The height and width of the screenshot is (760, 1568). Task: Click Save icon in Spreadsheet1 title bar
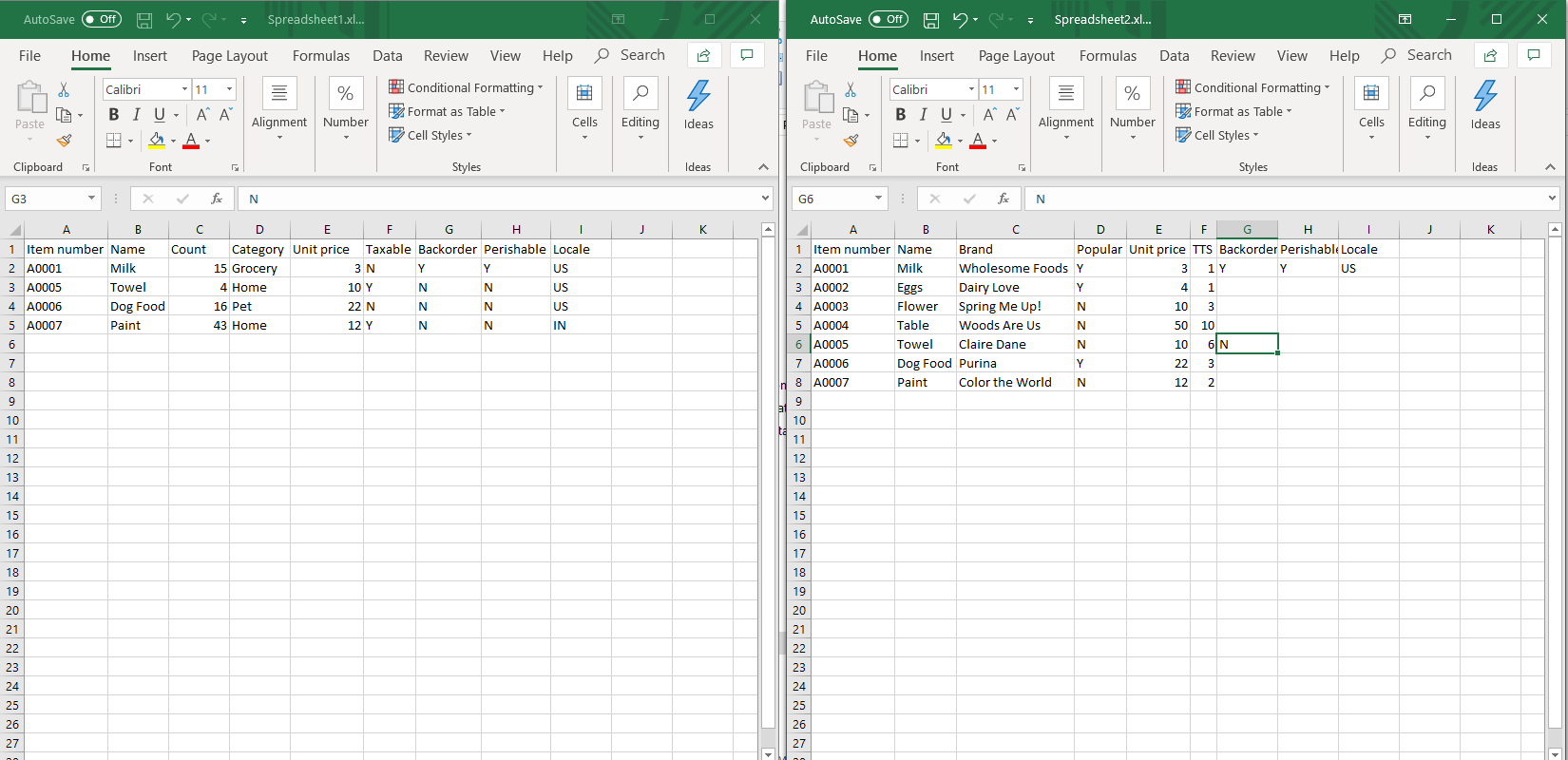(144, 20)
